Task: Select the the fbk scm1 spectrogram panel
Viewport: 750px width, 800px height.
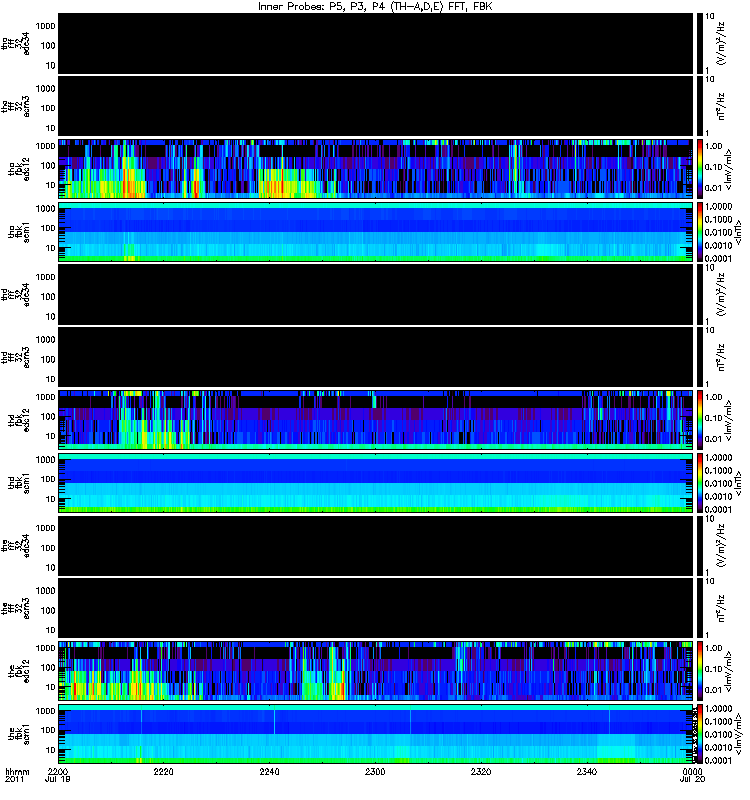Action: [x=375, y=733]
